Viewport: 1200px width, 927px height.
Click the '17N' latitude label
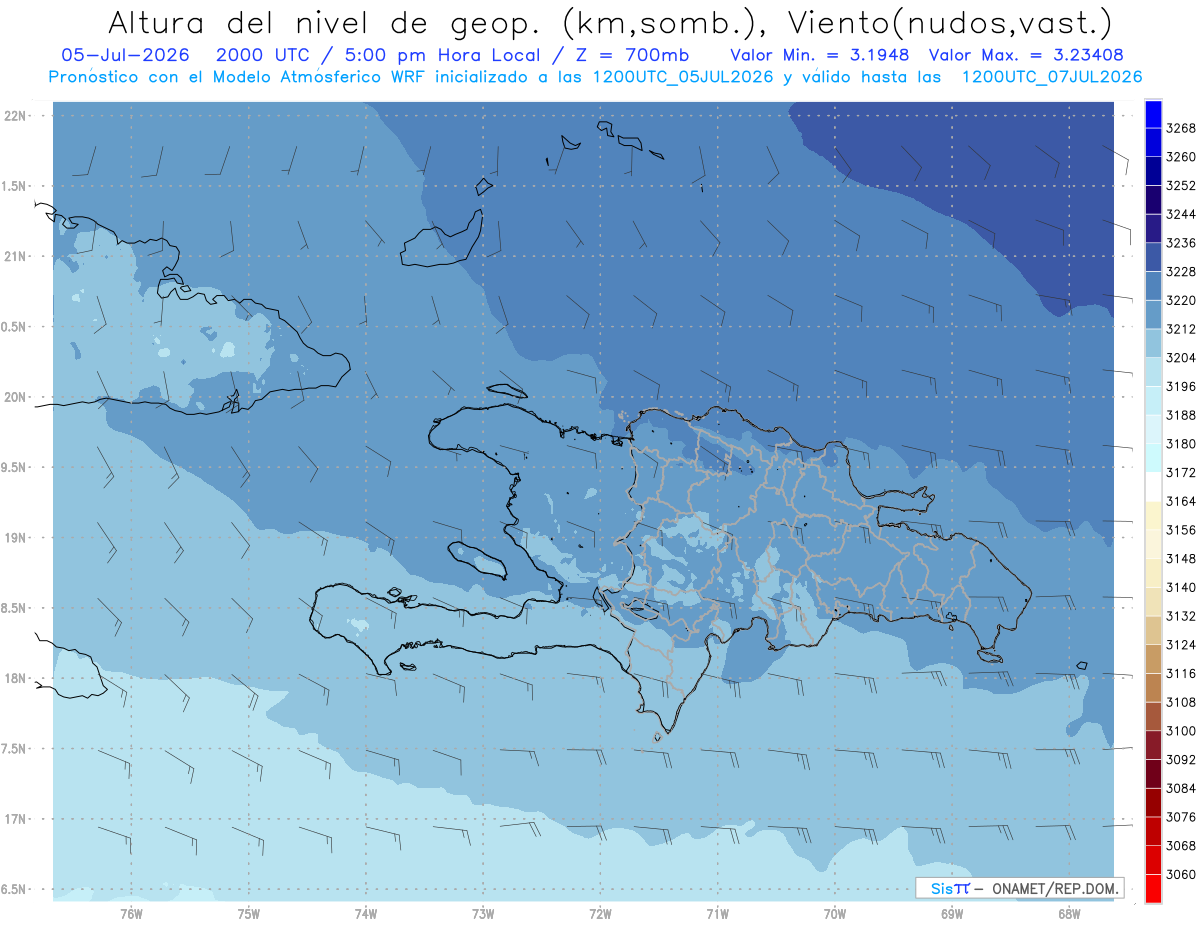pos(15,819)
